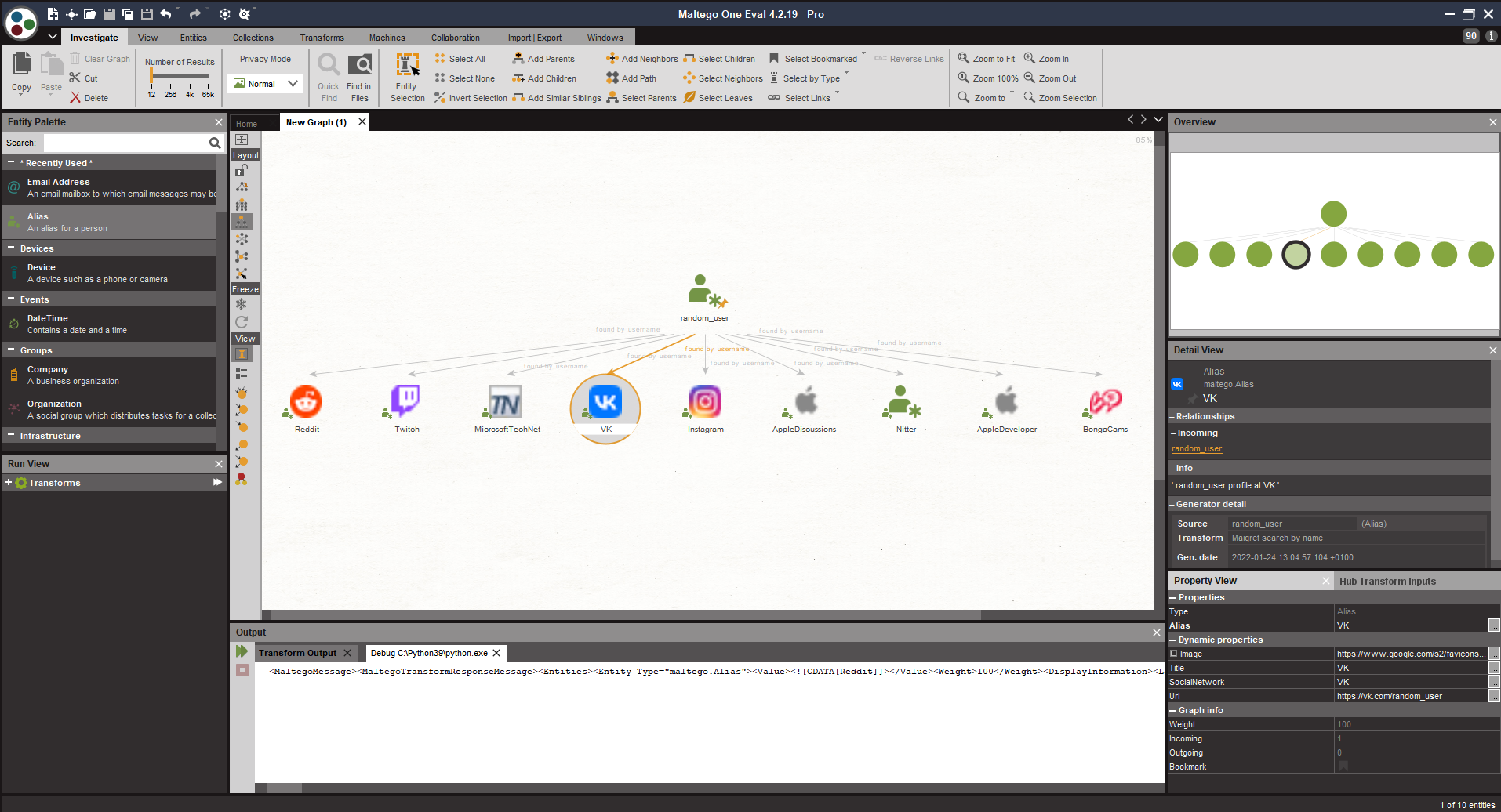Close the Entity Palette panel
This screenshot has width=1501, height=812.
(x=219, y=122)
